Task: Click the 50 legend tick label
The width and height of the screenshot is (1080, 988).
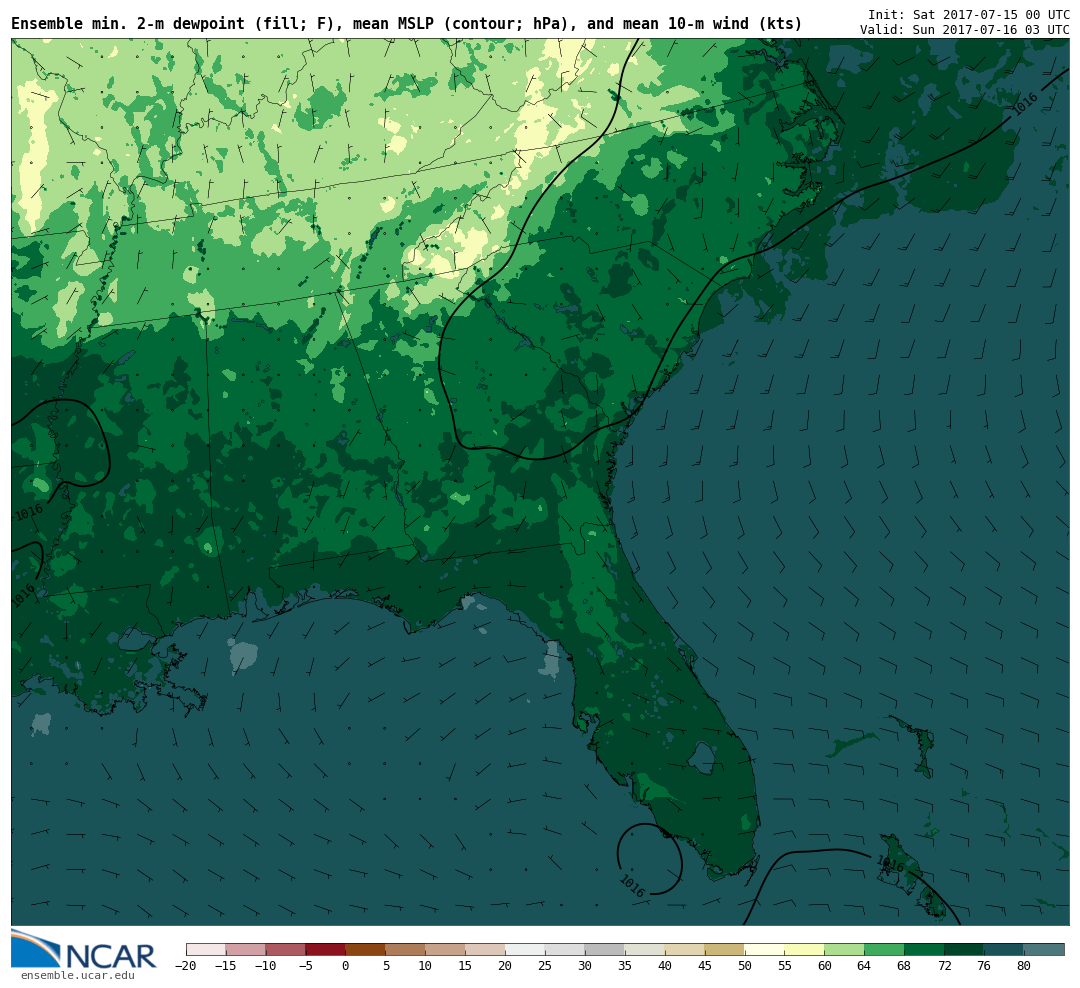Action: coord(745,966)
